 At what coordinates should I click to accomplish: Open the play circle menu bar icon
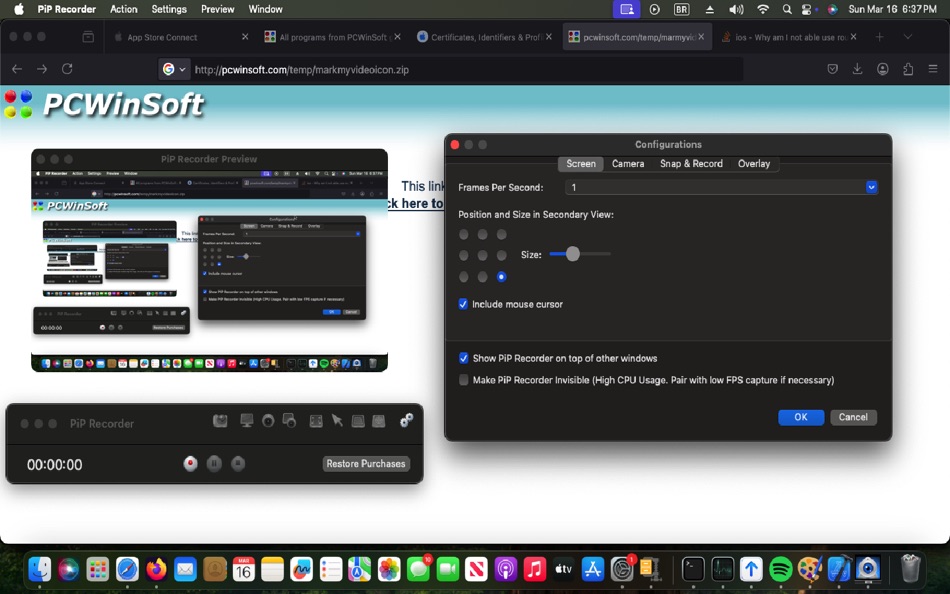click(x=654, y=9)
